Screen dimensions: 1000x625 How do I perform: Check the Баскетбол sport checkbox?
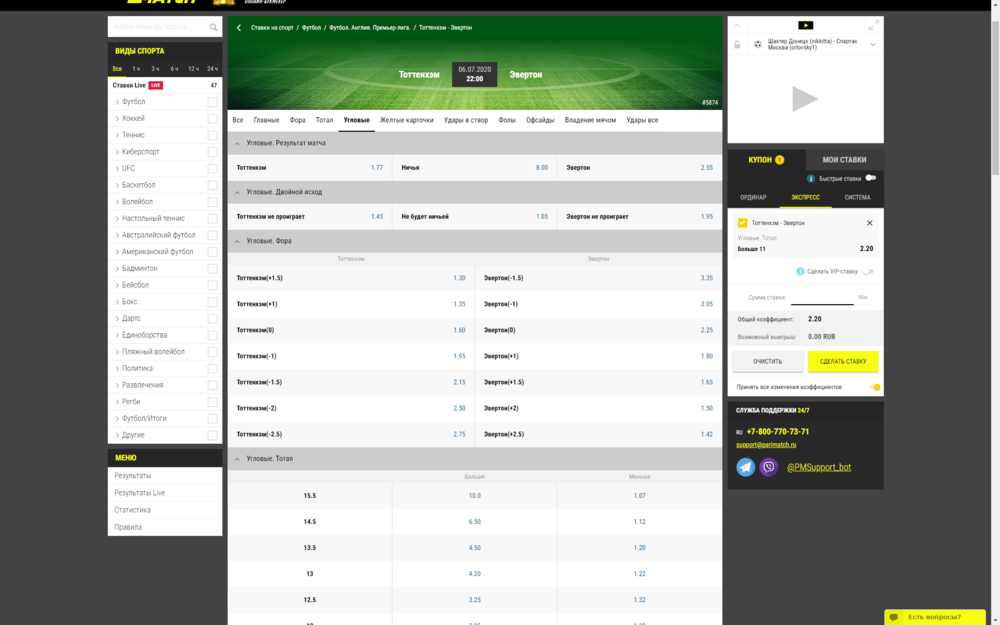pos(212,185)
